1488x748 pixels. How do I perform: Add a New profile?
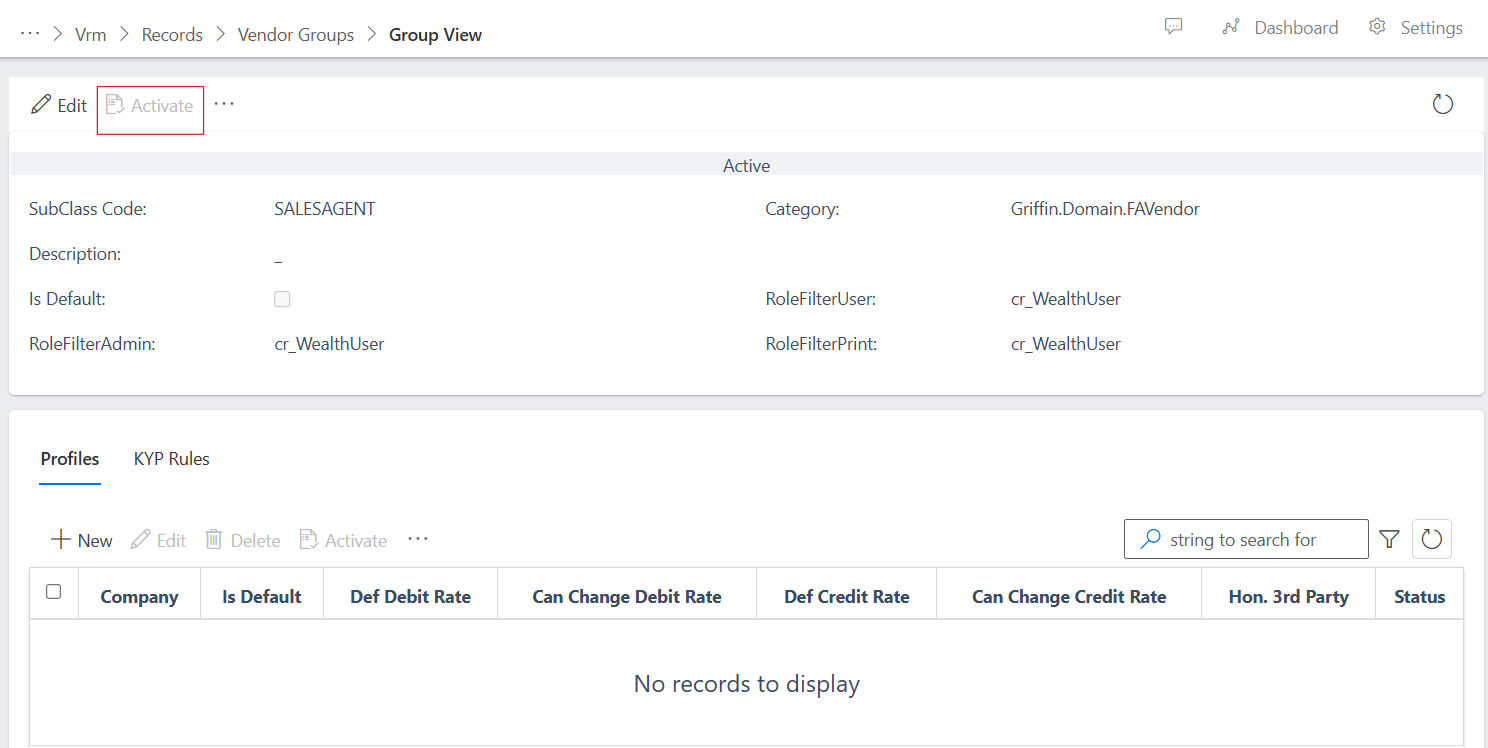(81, 540)
